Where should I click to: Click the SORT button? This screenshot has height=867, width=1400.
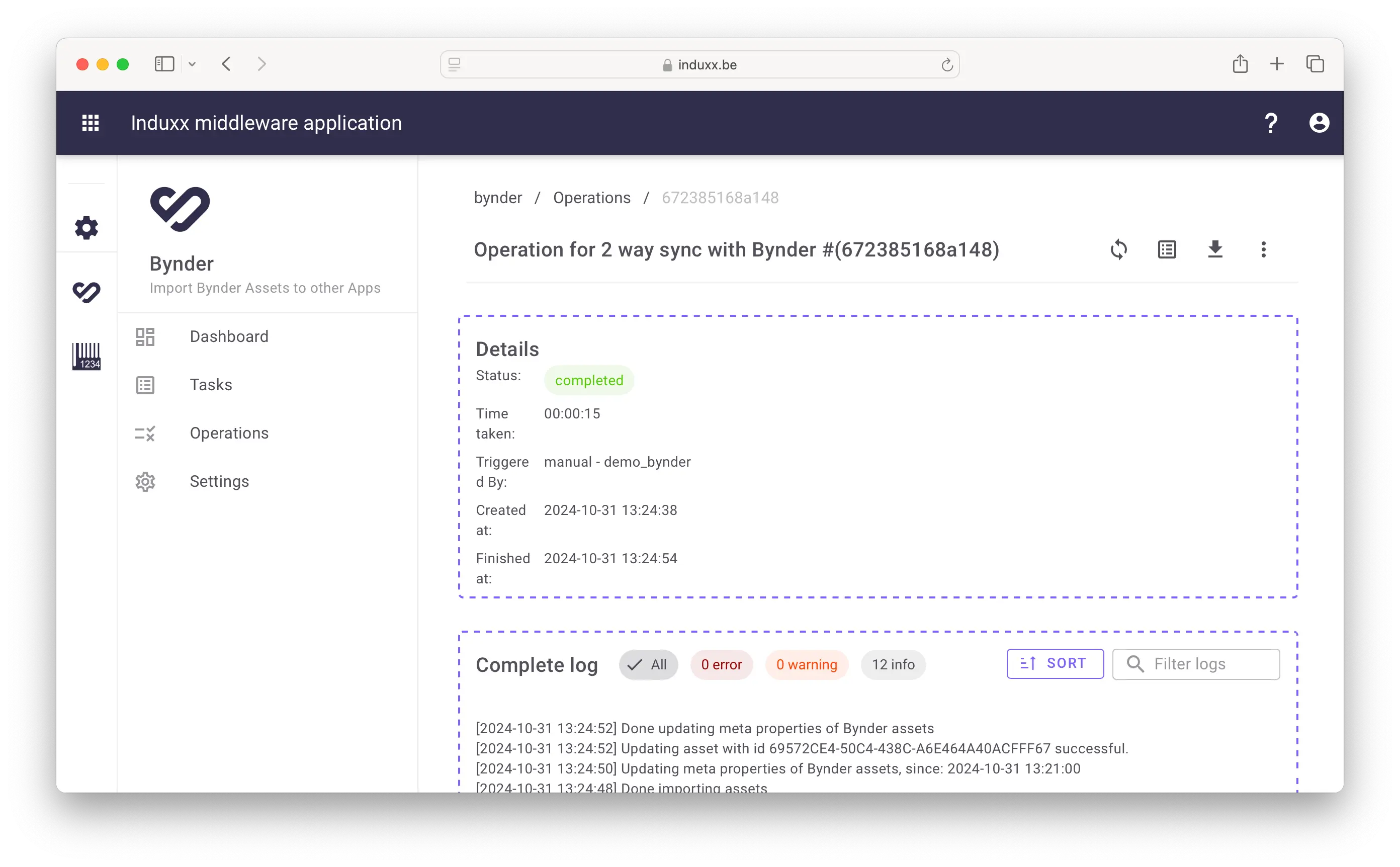click(1055, 663)
